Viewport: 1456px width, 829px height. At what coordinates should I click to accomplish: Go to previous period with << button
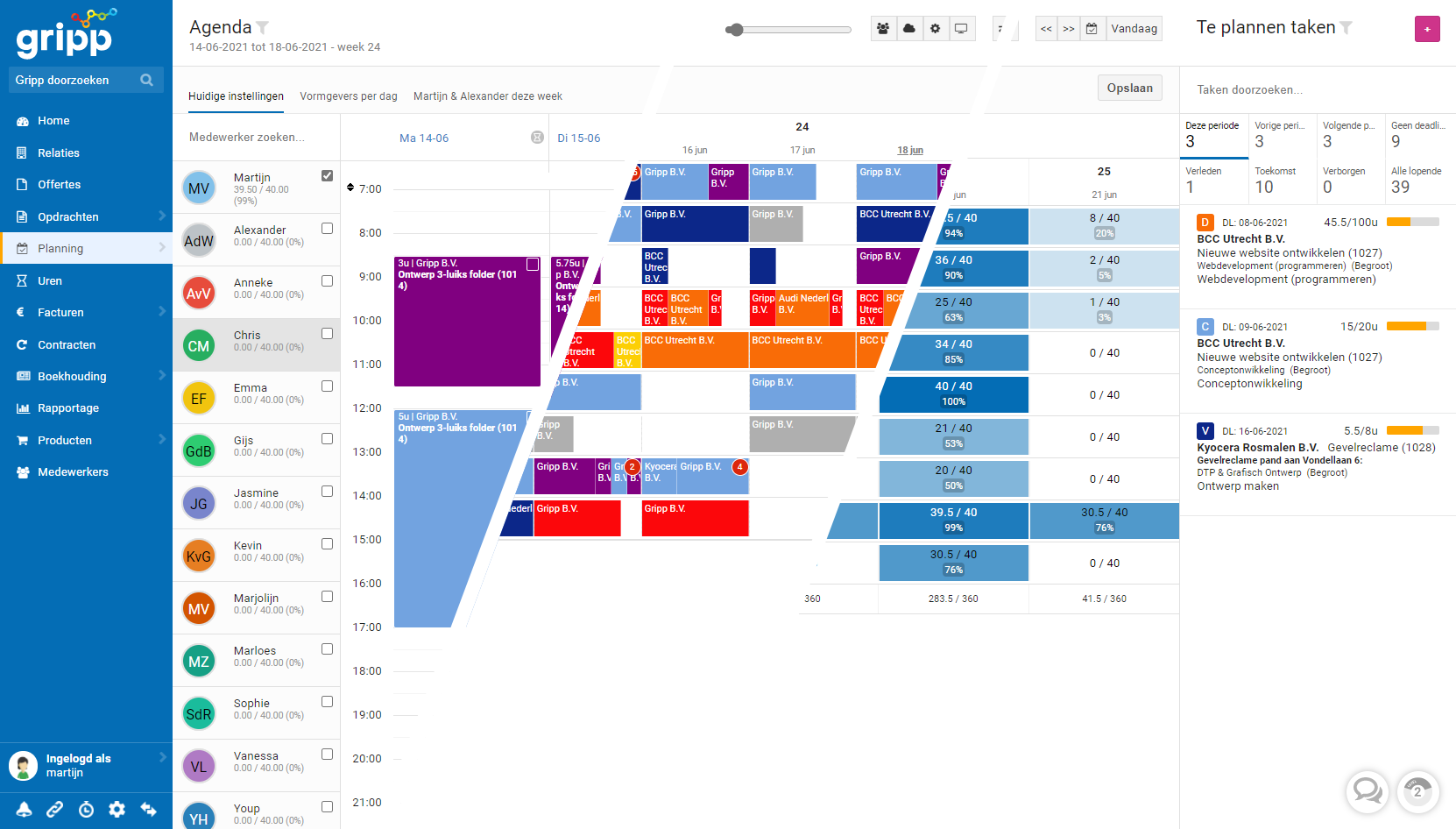[1046, 29]
